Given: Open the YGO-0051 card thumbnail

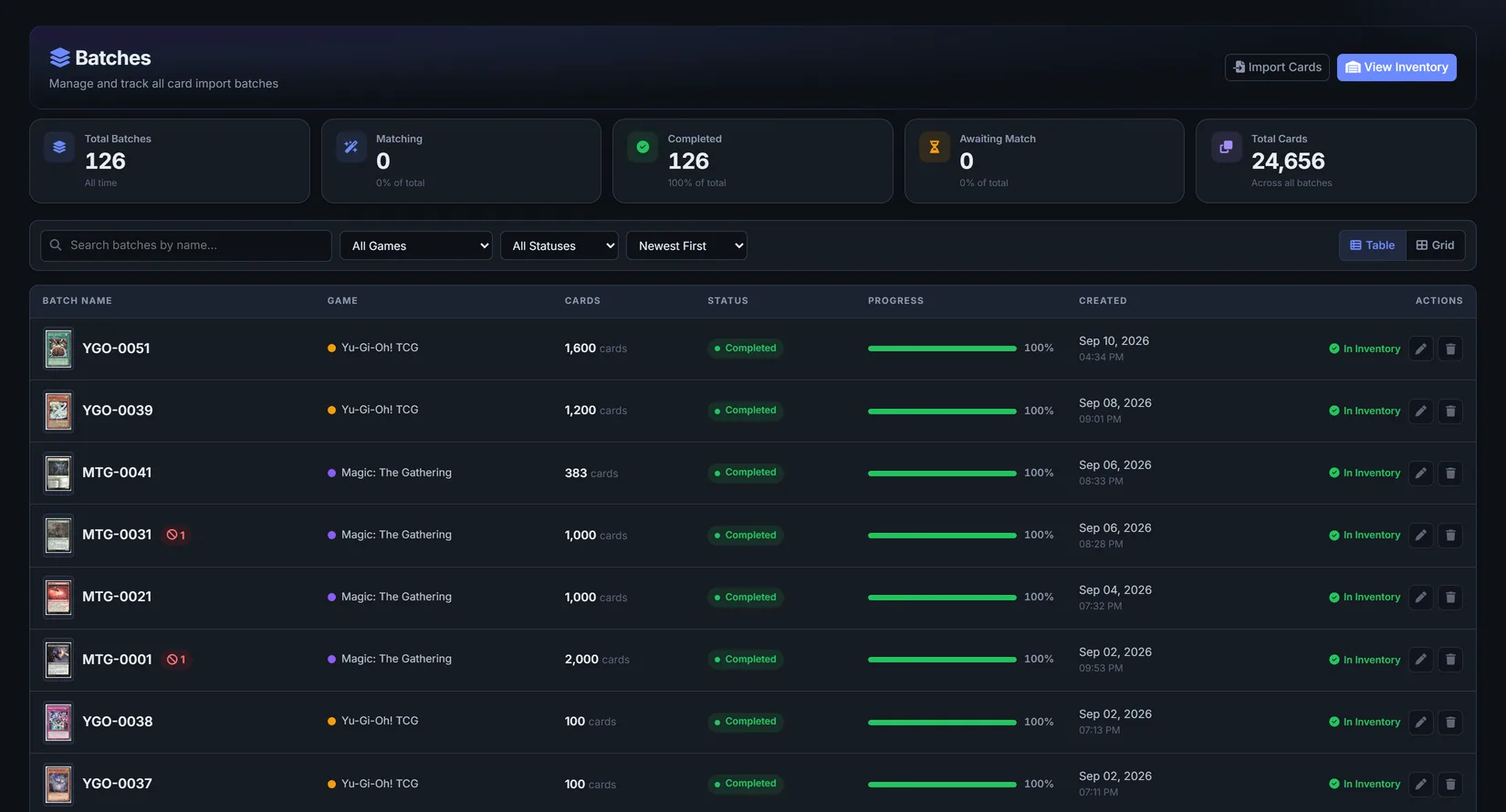Looking at the screenshot, I should click(58, 349).
